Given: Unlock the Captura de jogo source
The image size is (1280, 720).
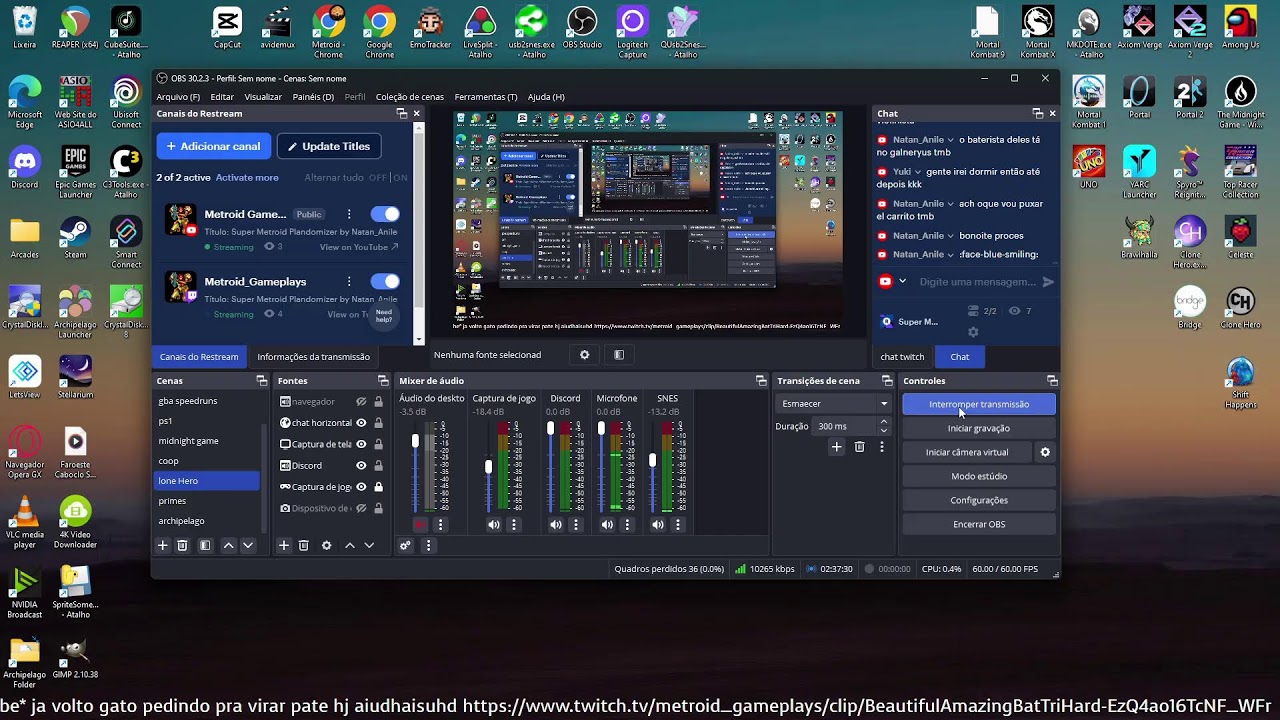Looking at the screenshot, I should coord(378,487).
